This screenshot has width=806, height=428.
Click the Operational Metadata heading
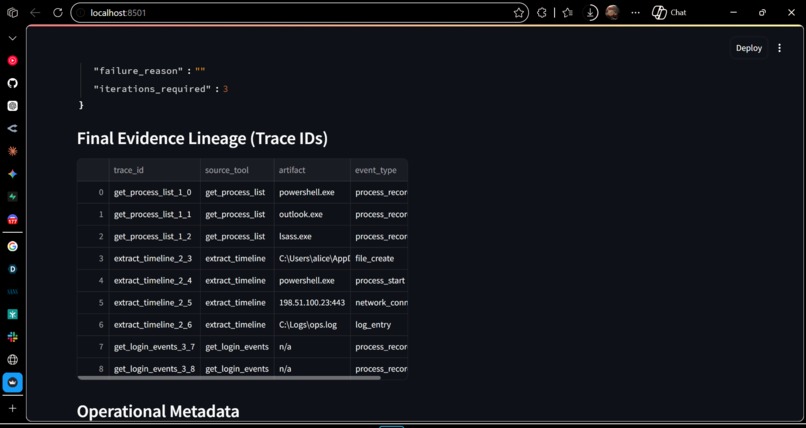(x=158, y=411)
